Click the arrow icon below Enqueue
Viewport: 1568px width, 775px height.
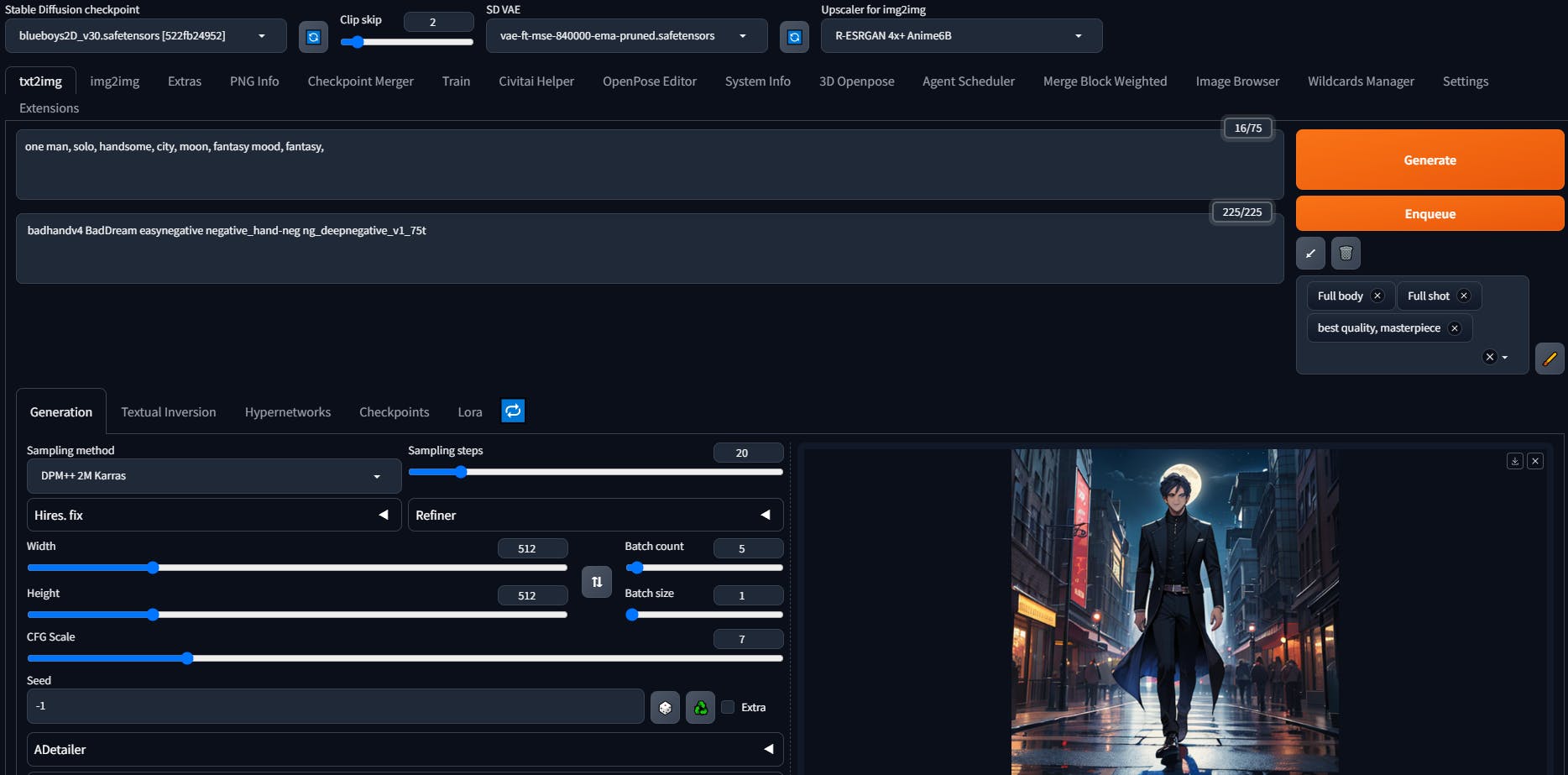pos(1310,254)
